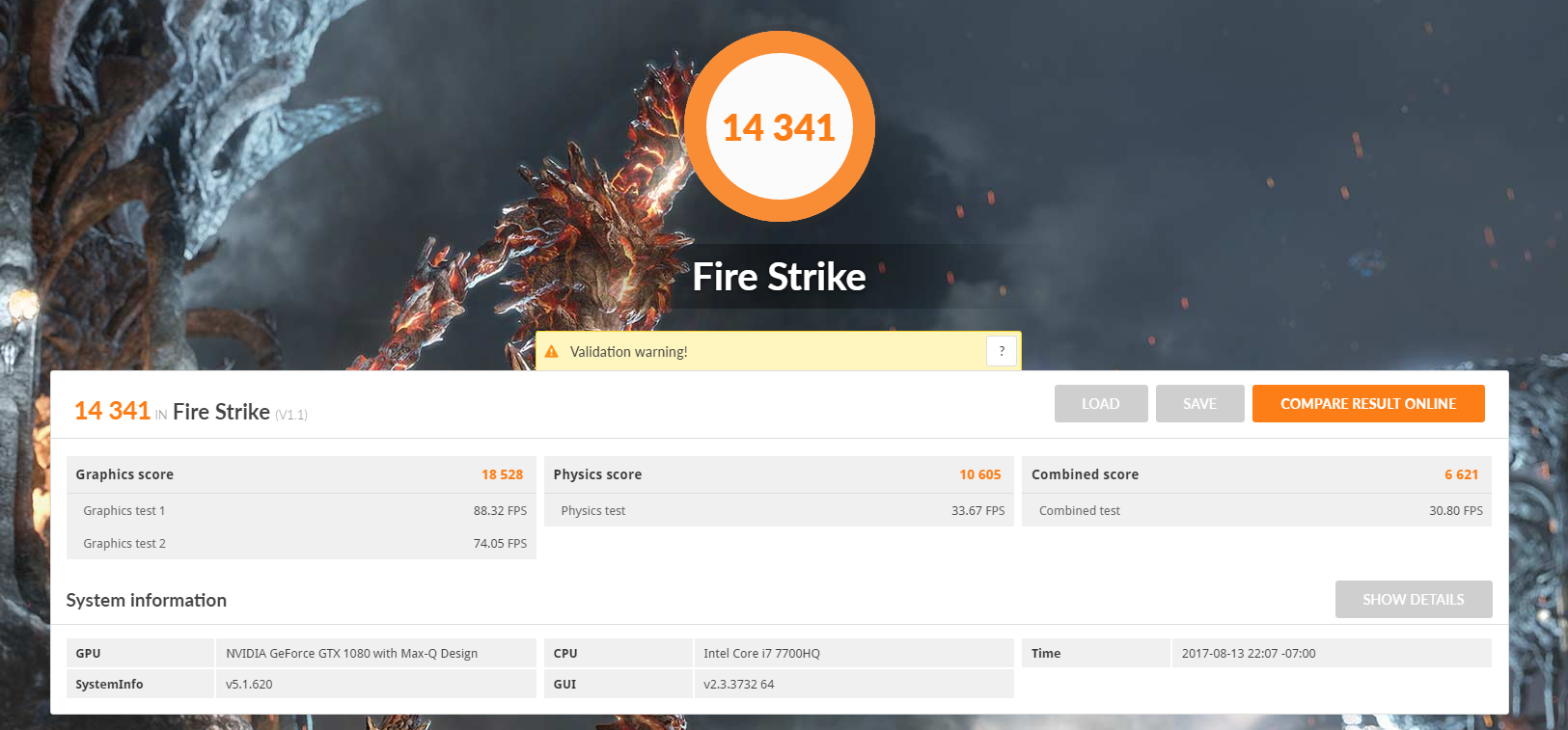
Task: Click the Combined score header label
Action: (x=1086, y=474)
